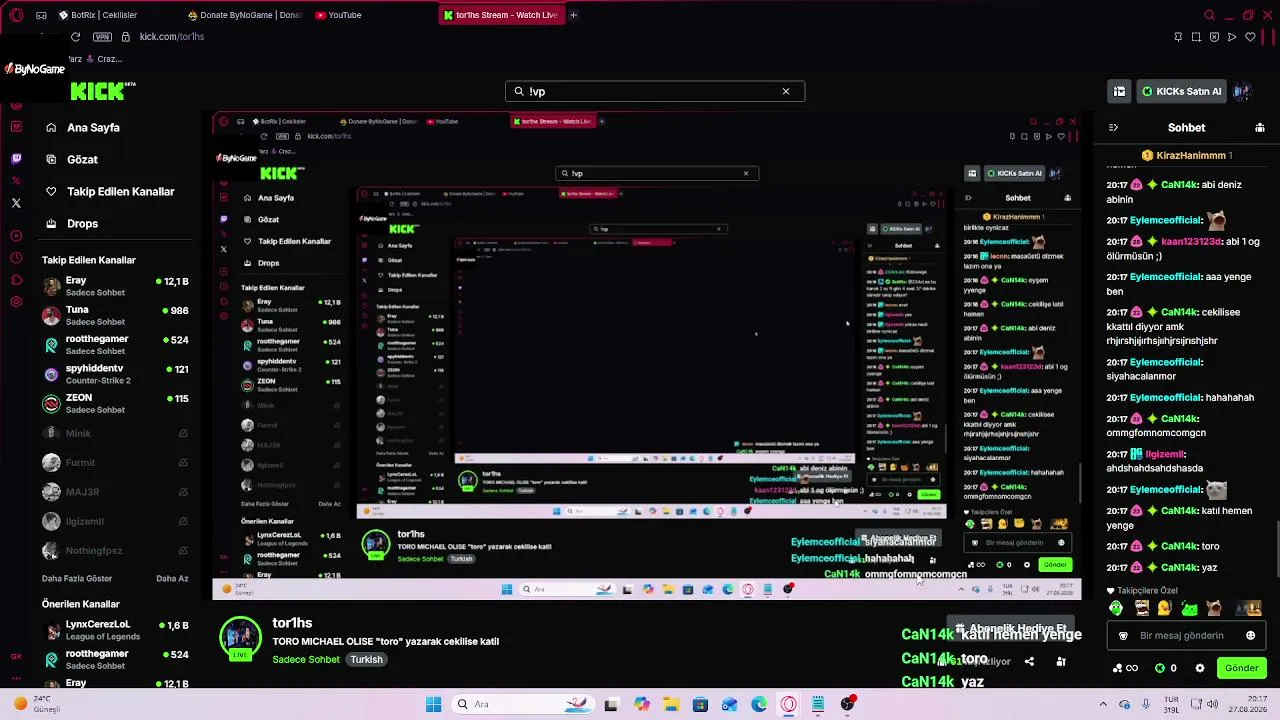Open offline Minik channel
This screenshot has width=1280, height=720.
(115, 433)
